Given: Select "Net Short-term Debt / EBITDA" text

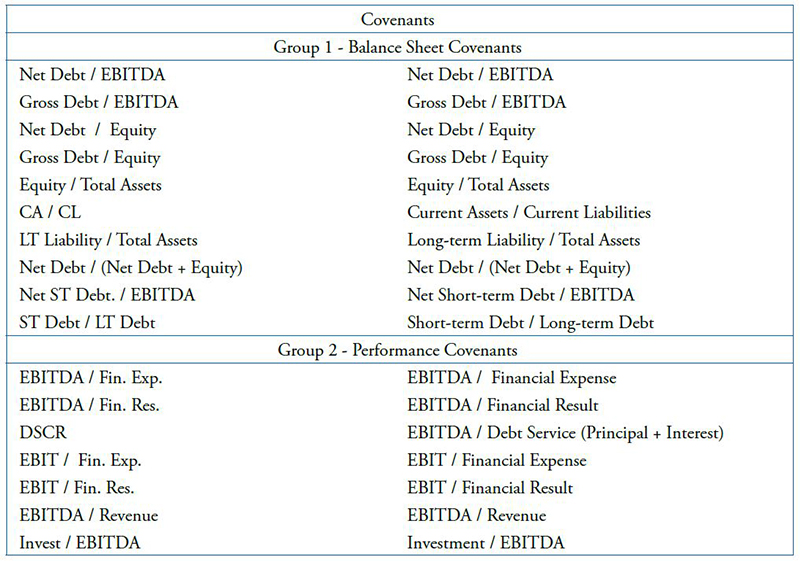Looking at the screenshot, I should [x=520, y=295].
